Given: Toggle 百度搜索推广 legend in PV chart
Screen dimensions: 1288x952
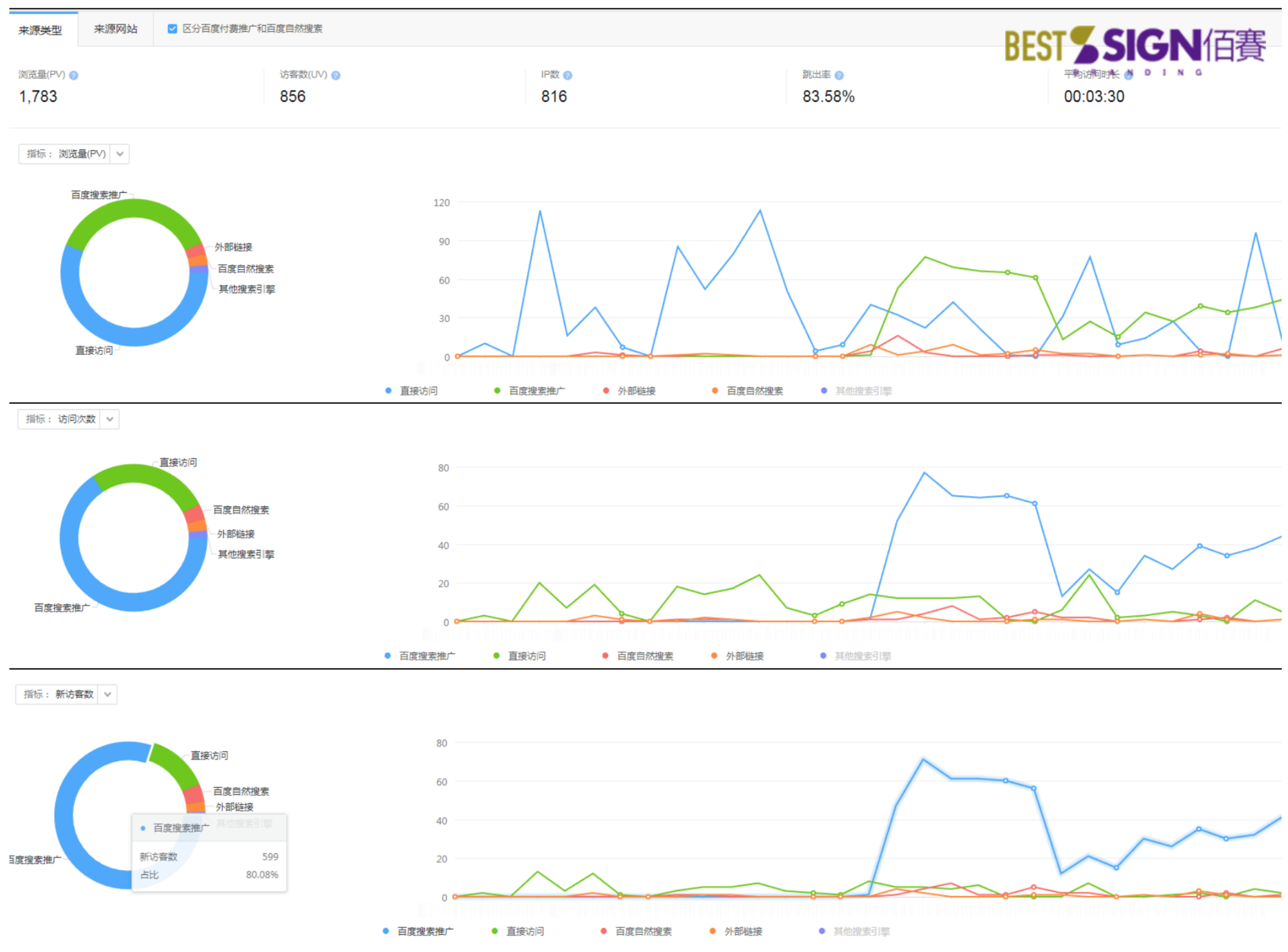Looking at the screenshot, I should (x=530, y=392).
